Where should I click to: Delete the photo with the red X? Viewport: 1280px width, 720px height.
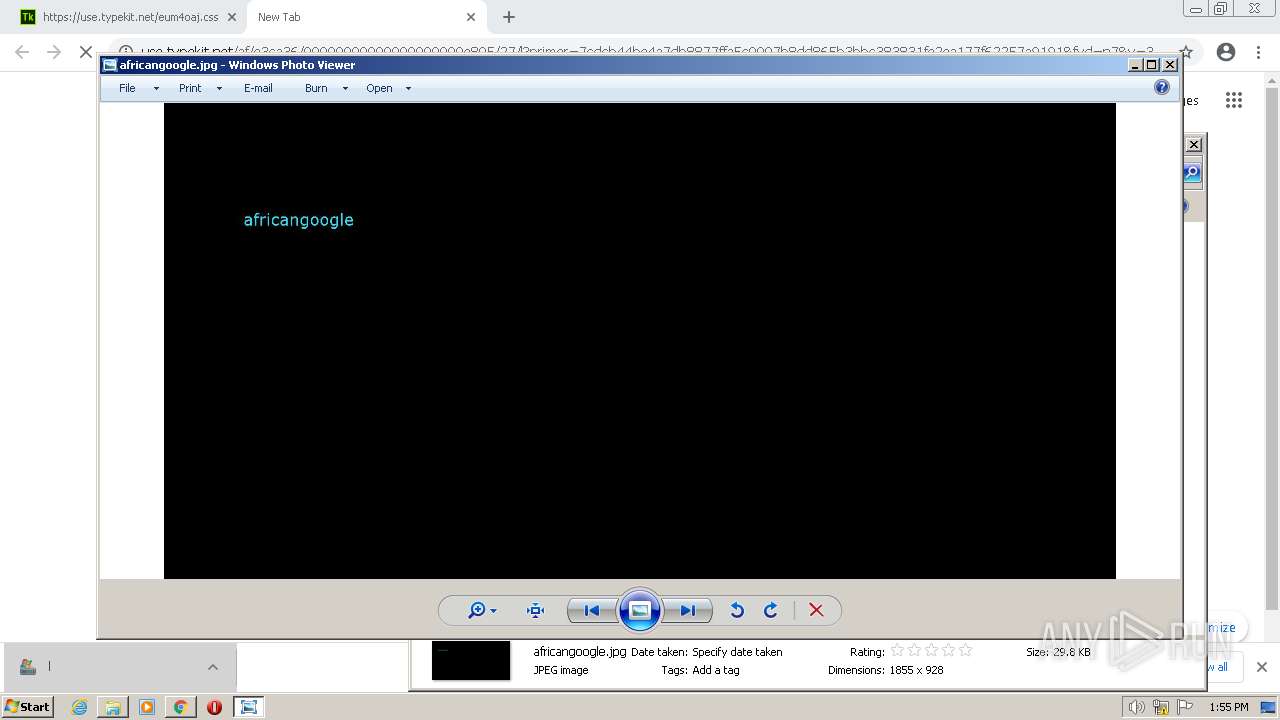pos(816,610)
